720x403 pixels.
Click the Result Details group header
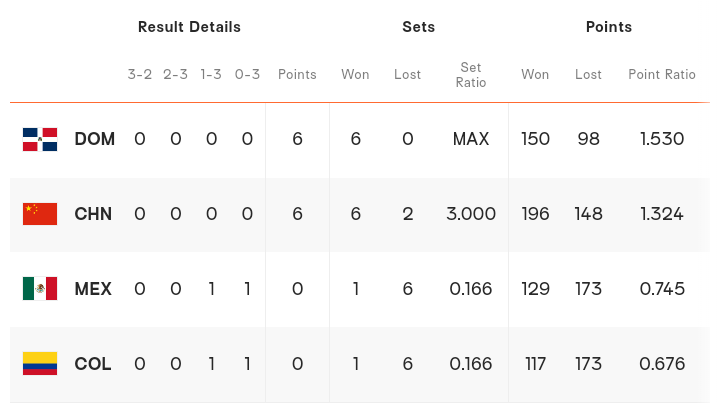[x=189, y=27]
